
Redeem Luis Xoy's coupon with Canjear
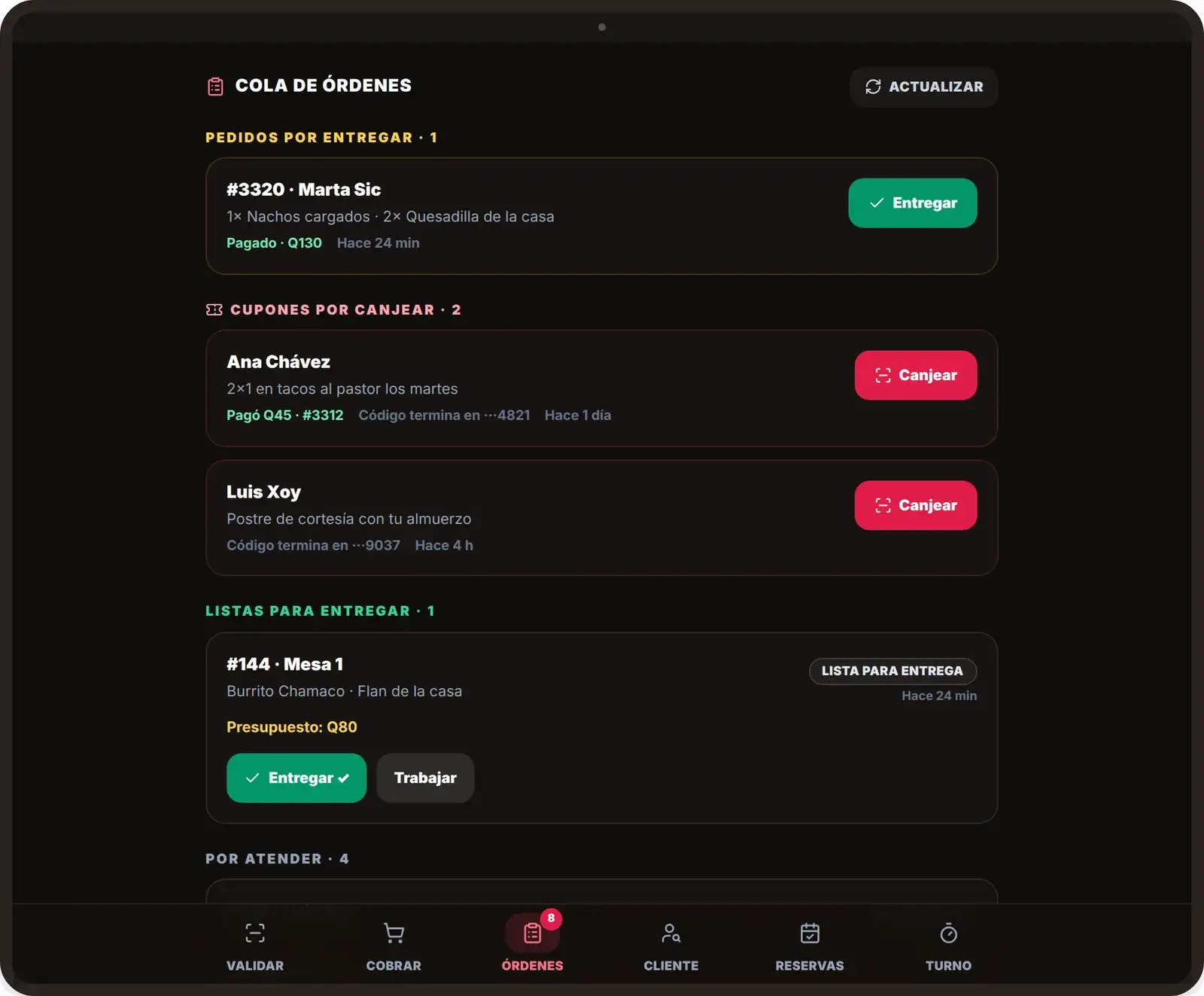pyautogui.click(x=916, y=505)
